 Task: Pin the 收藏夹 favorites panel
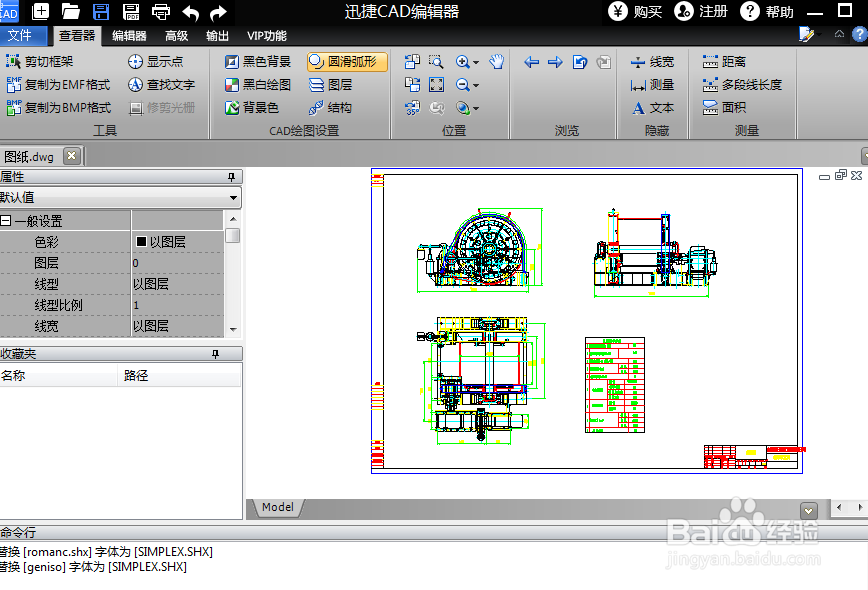click(215, 354)
